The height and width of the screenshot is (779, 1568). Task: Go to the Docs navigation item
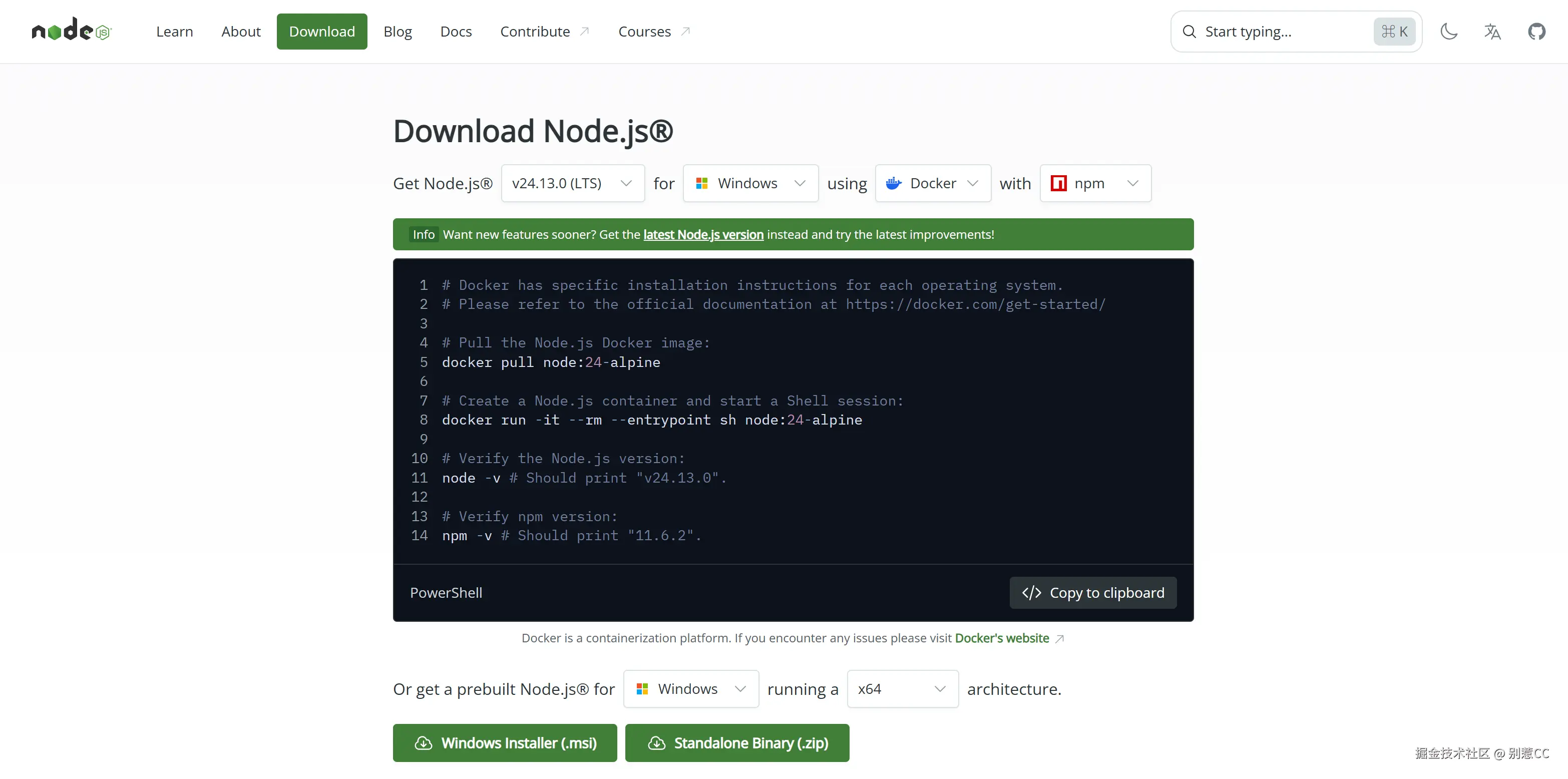(x=456, y=32)
